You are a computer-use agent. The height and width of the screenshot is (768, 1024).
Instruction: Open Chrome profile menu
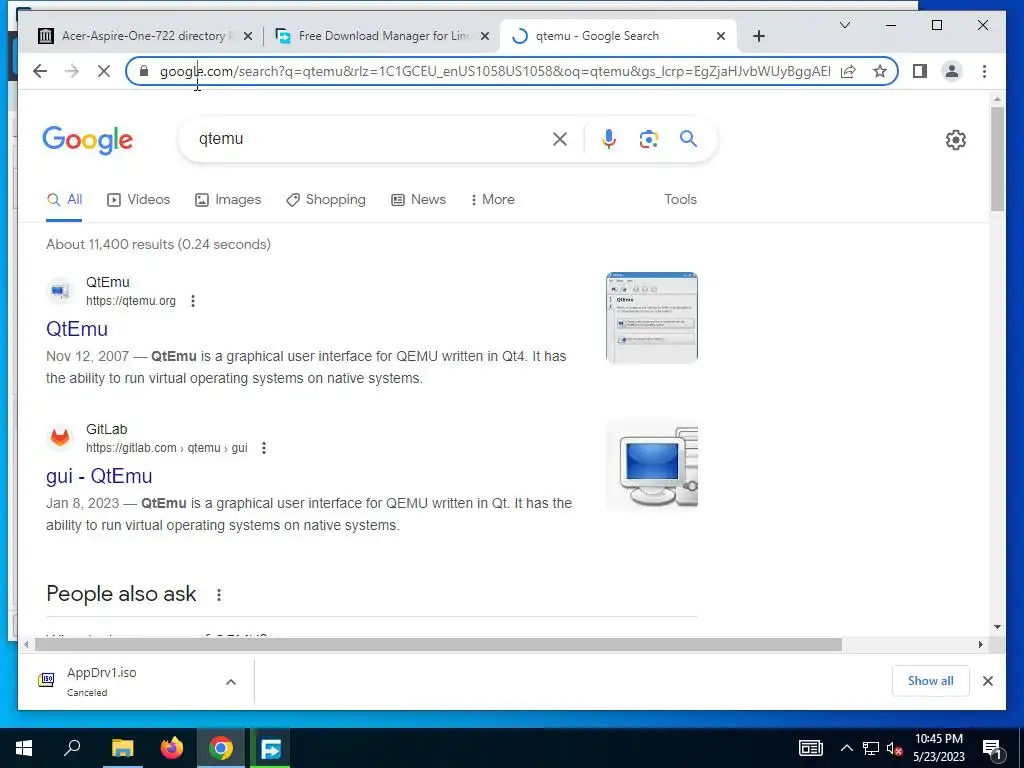952,71
